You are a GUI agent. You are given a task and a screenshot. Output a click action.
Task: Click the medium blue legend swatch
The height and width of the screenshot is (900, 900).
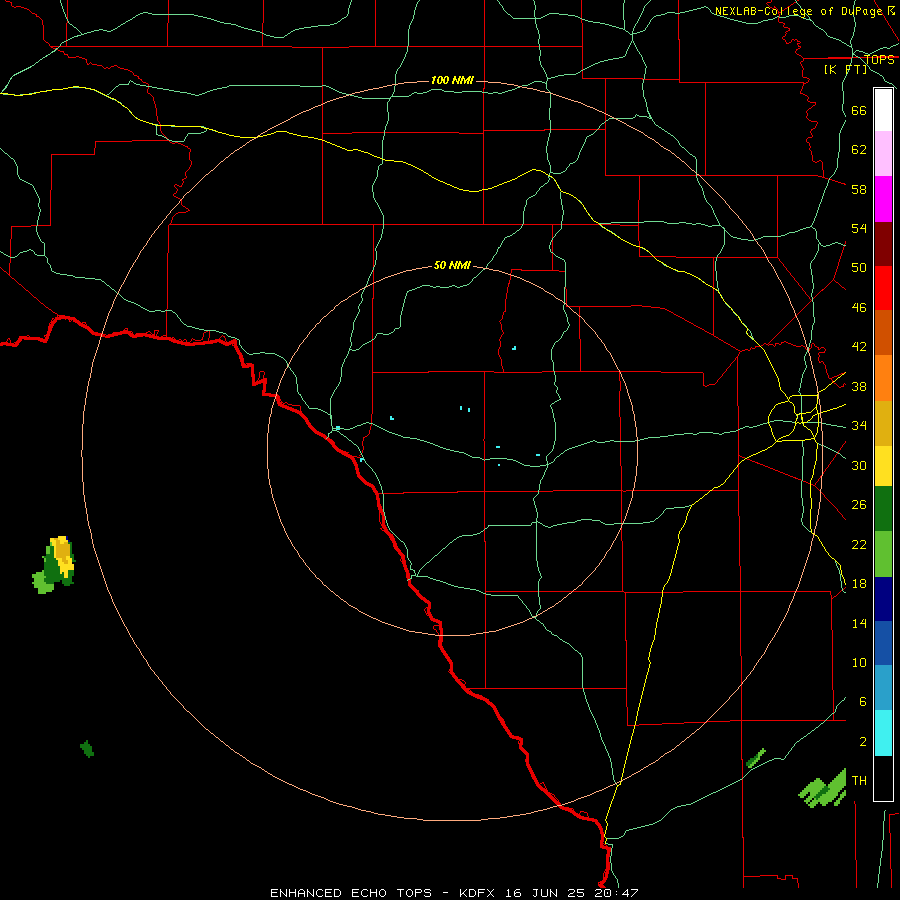coord(883,643)
